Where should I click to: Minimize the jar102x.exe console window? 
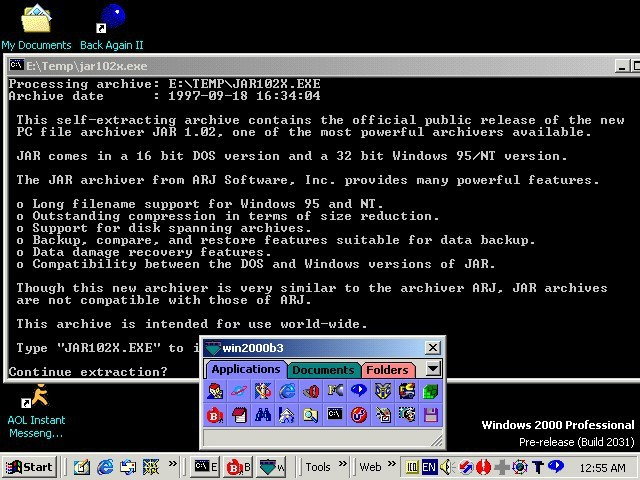pyautogui.click(x=622, y=67)
